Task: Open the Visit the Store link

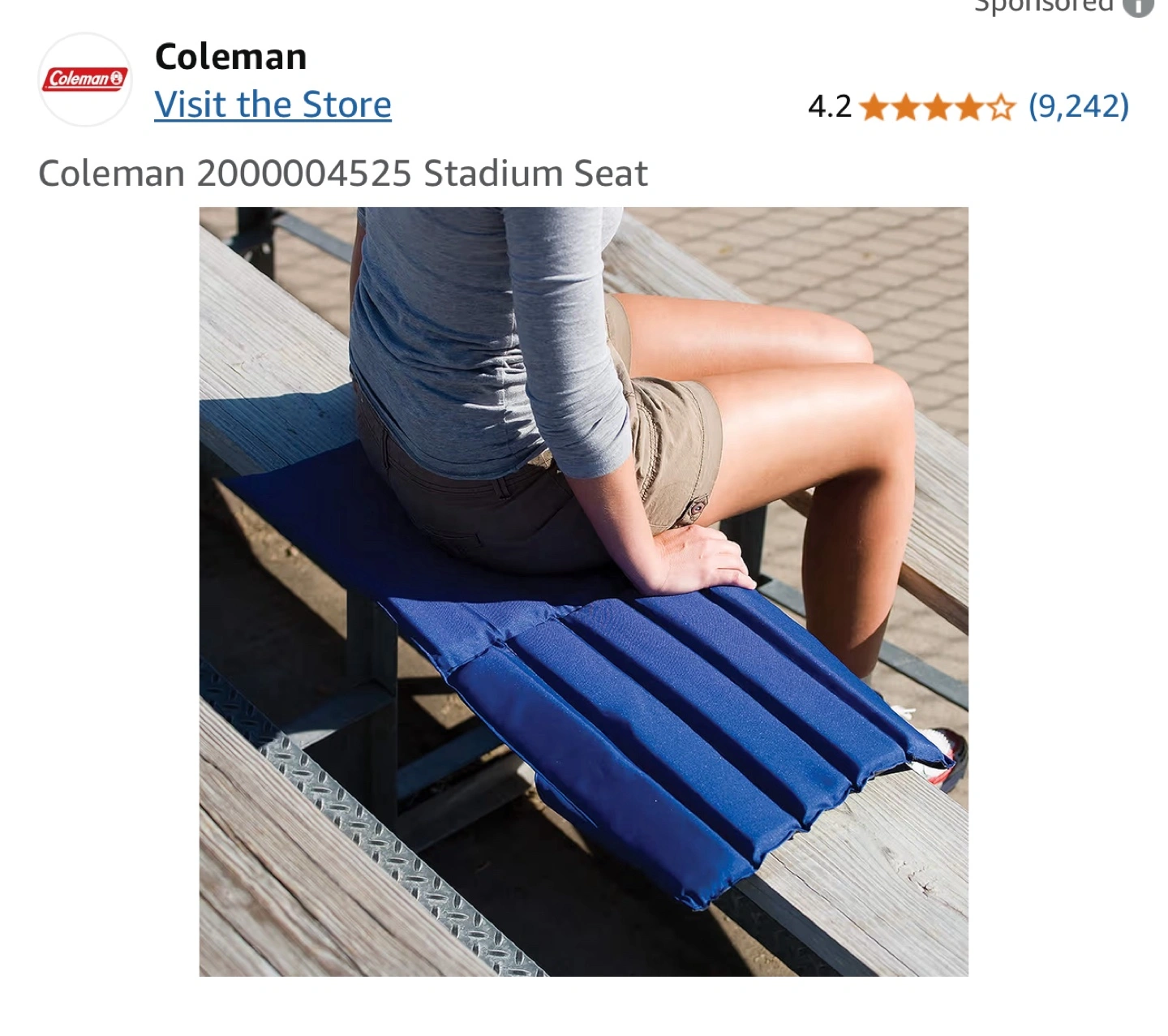Action: (273, 105)
